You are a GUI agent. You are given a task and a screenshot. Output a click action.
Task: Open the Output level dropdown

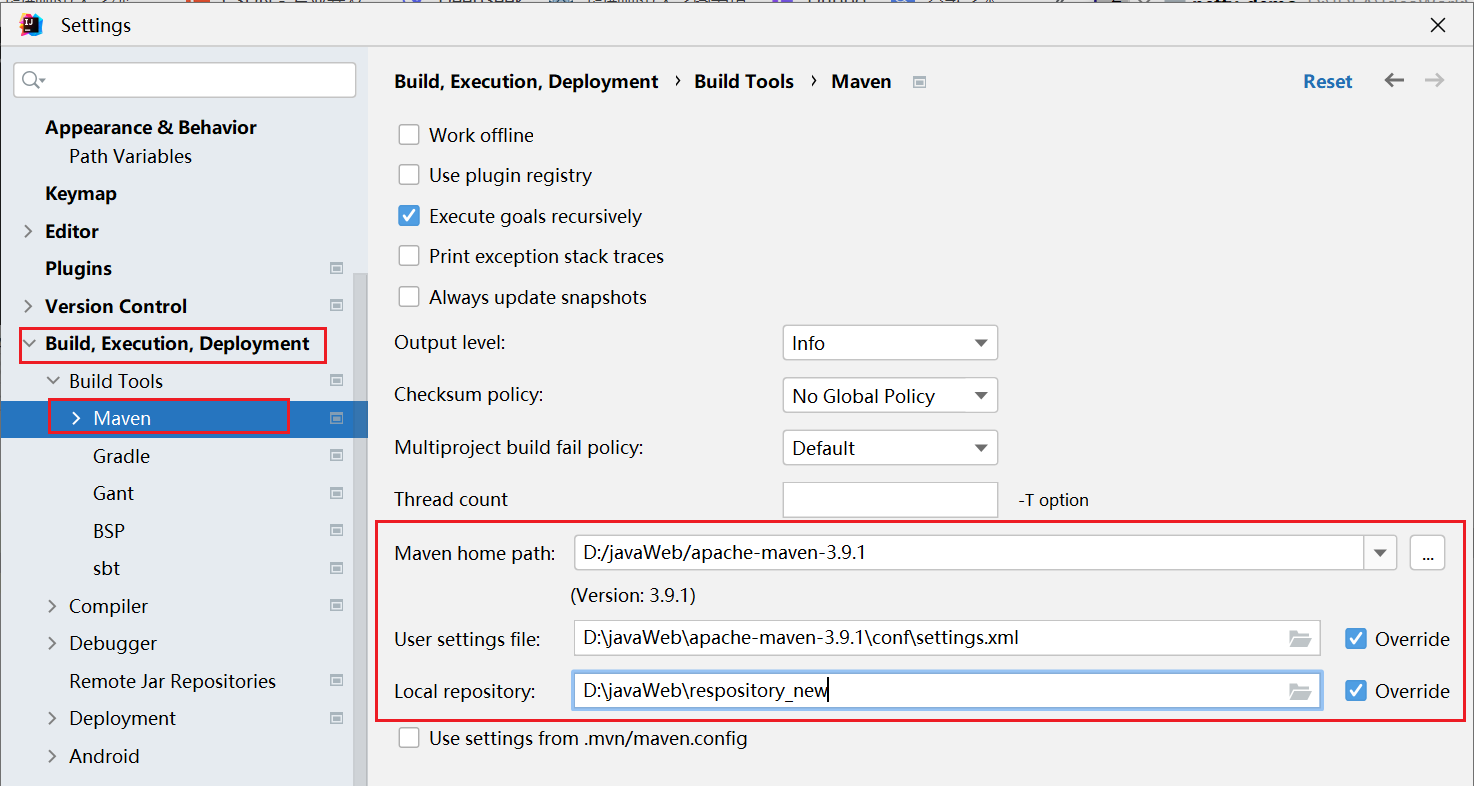(890, 343)
